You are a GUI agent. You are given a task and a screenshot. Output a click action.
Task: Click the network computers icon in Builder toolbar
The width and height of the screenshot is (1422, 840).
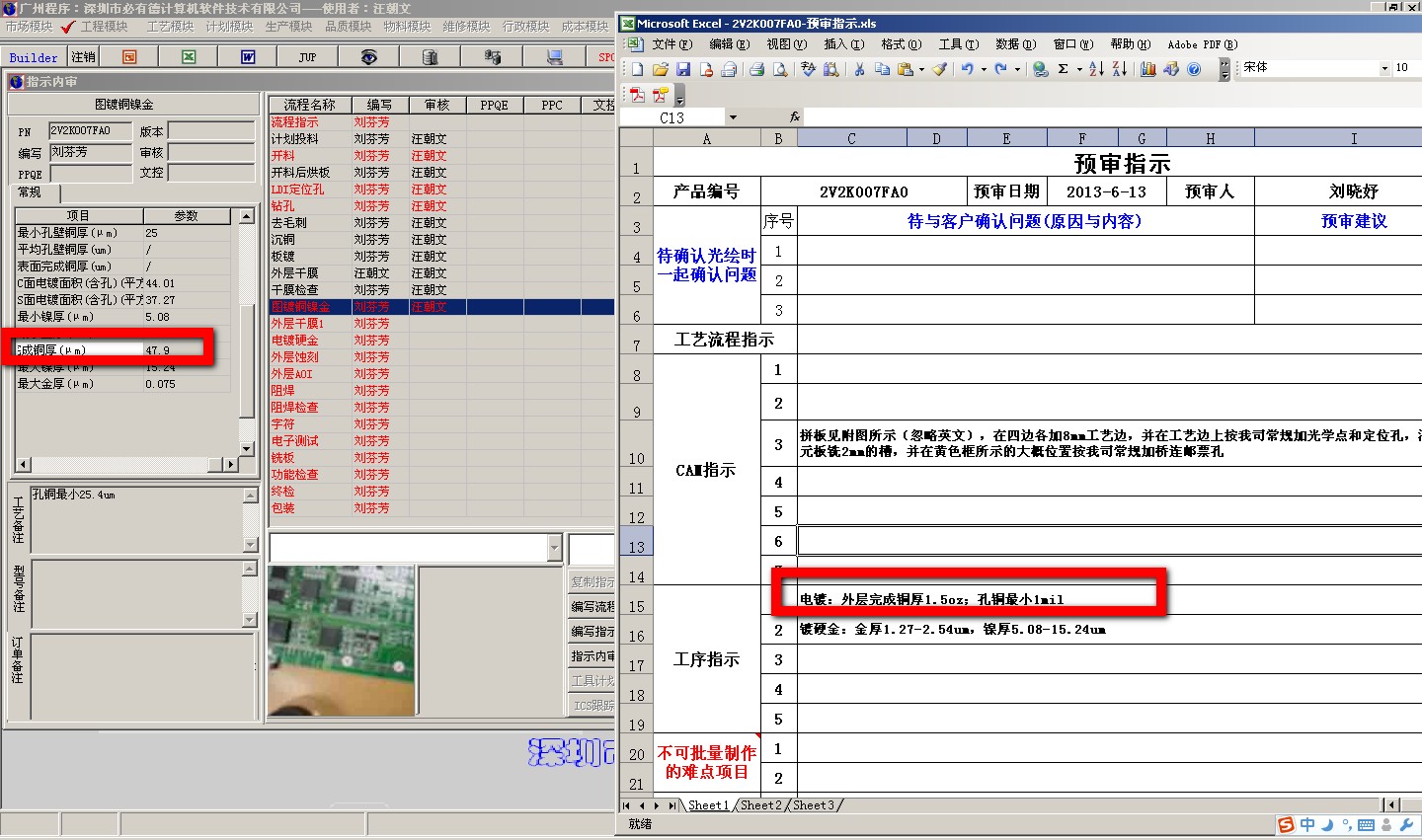point(492,57)
